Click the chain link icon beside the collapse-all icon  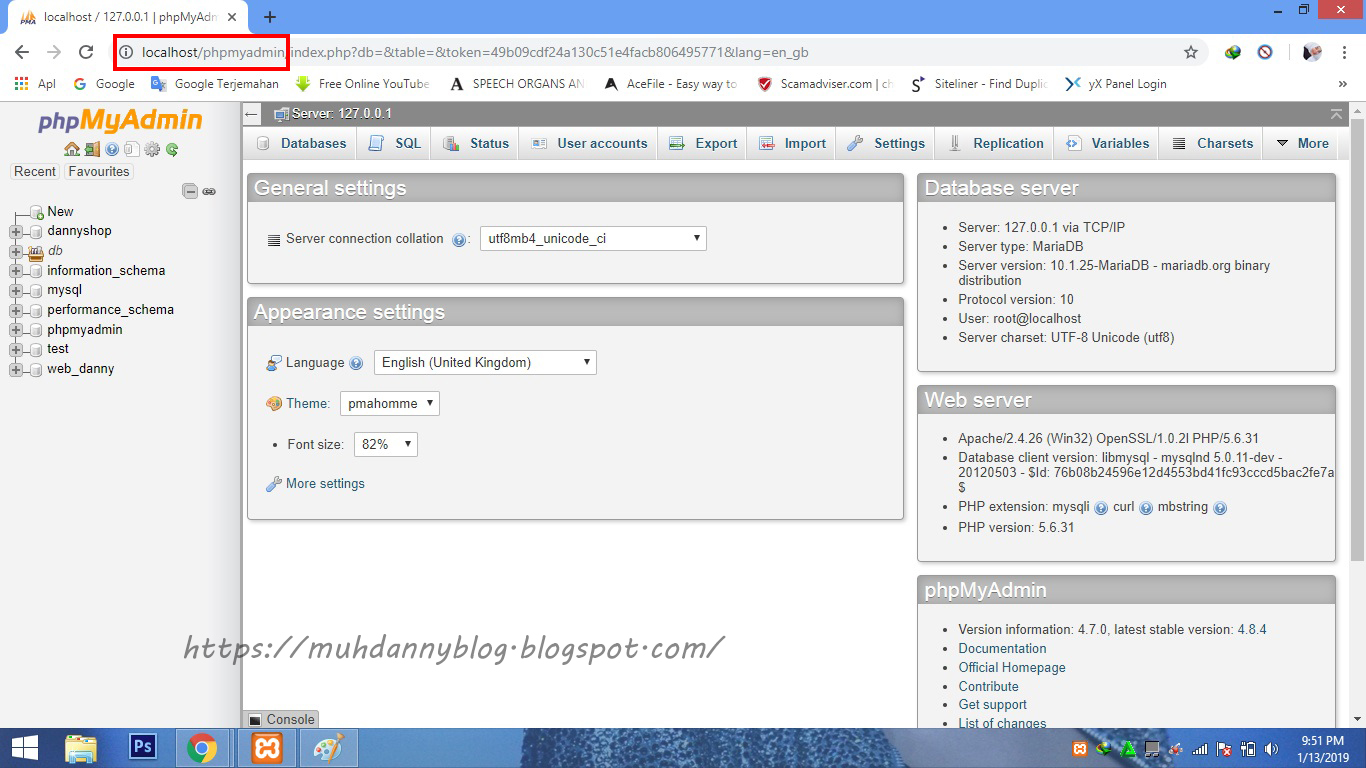click(x=208, y=191)
